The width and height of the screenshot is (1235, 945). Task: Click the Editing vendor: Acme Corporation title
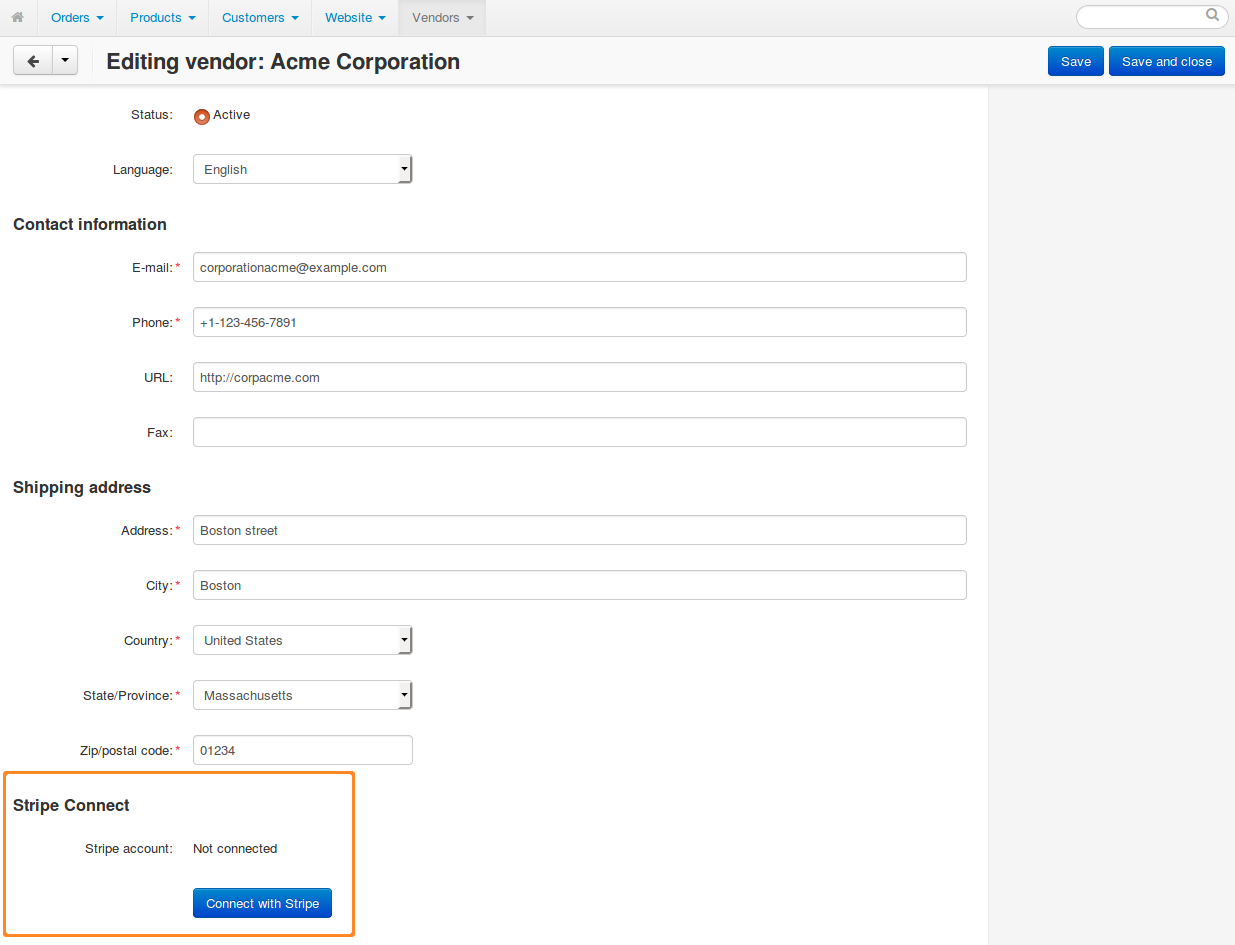click(283, 61)
